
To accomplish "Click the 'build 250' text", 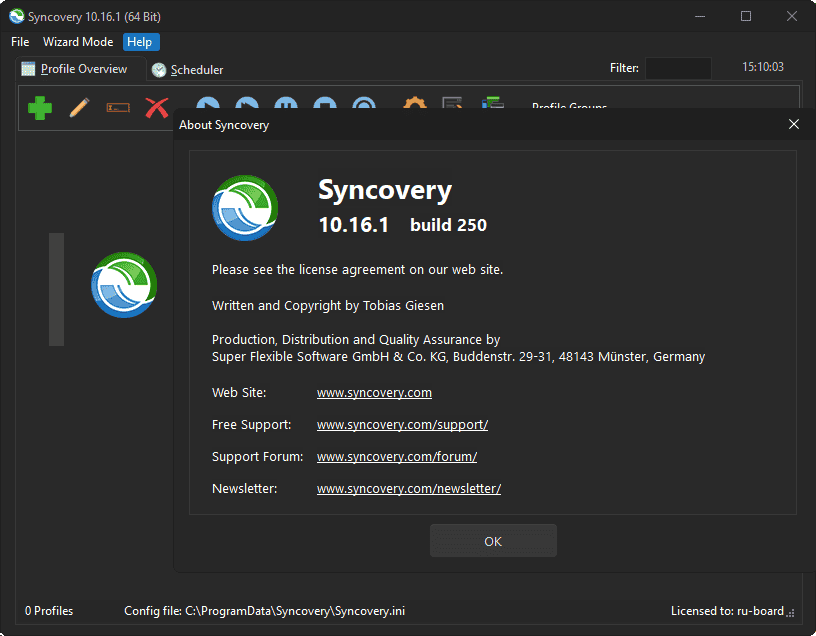I will click(448, 225).
